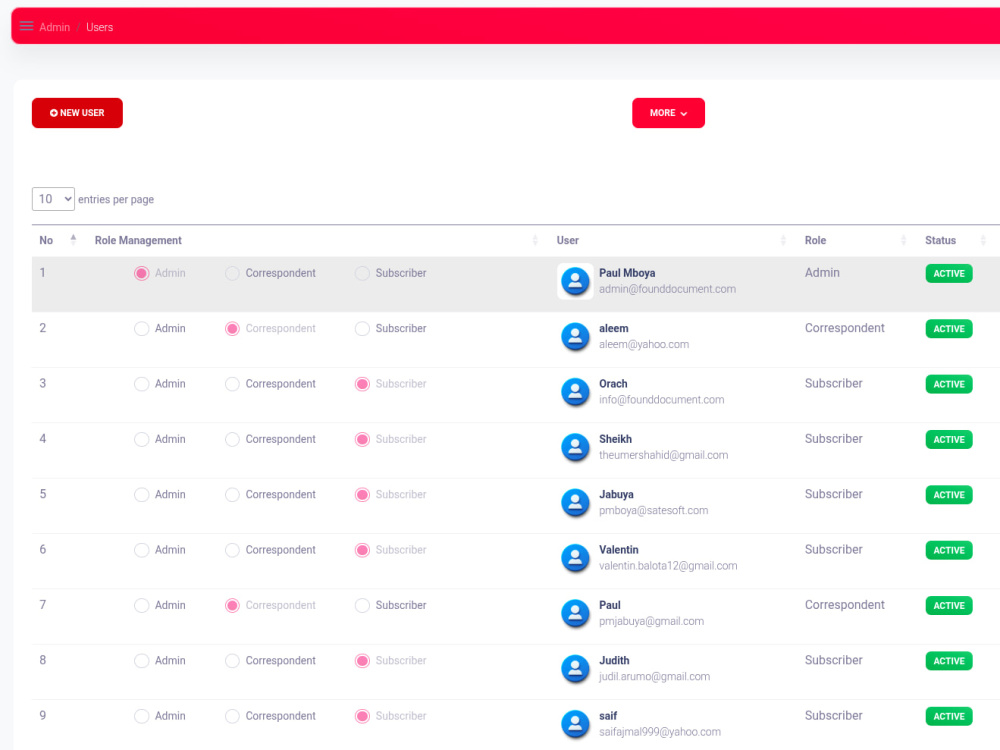Sort by the User column arrows
The image size is (1000, 750).
point(783,240)
